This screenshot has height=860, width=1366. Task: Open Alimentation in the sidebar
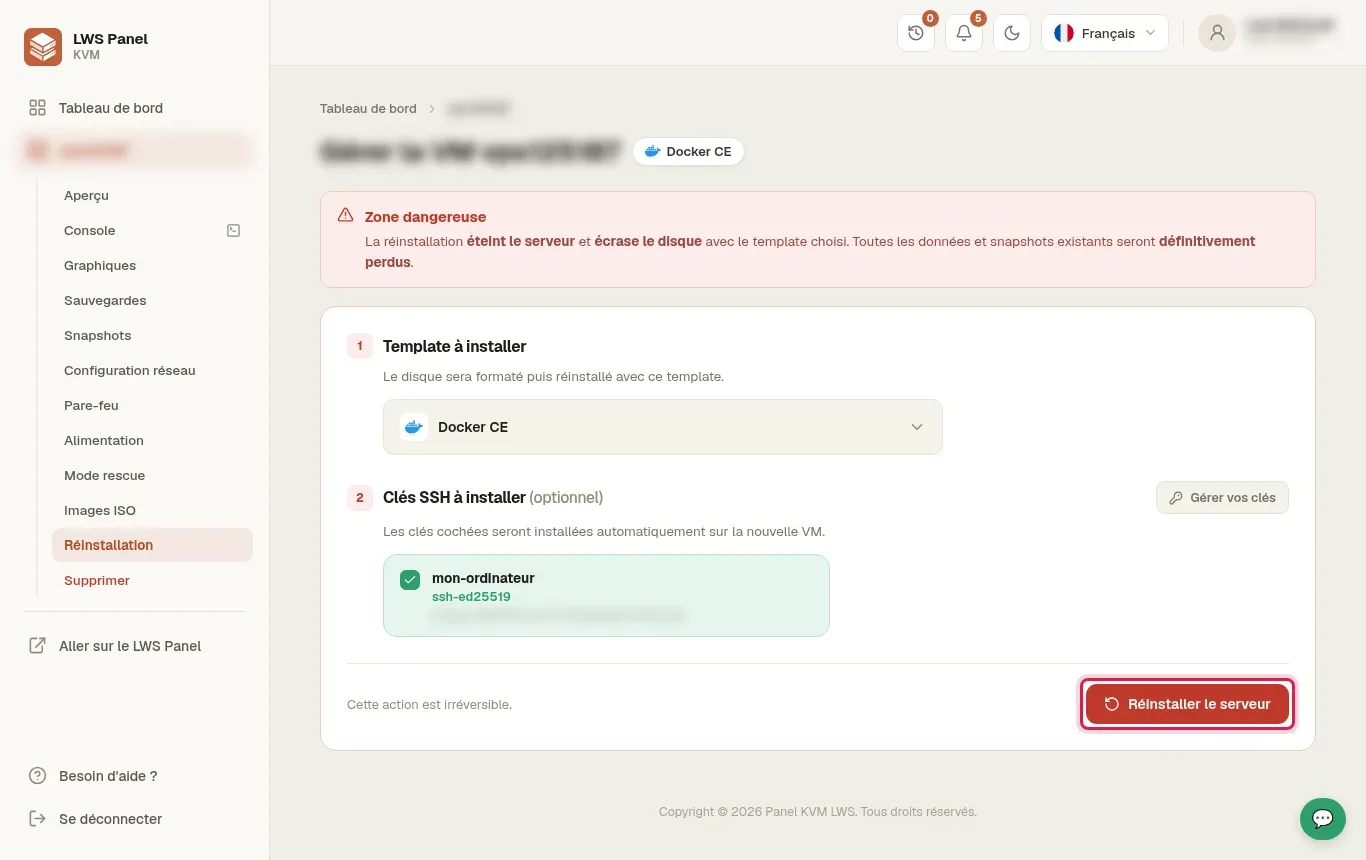click(104, 440)
